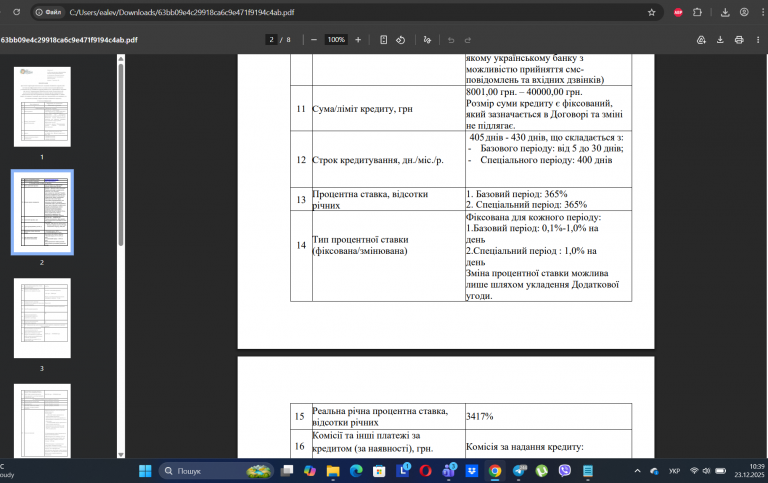768x483 pixels.
Task: Open the Wi-Fi network tray icon
Action: coord(694,471)
